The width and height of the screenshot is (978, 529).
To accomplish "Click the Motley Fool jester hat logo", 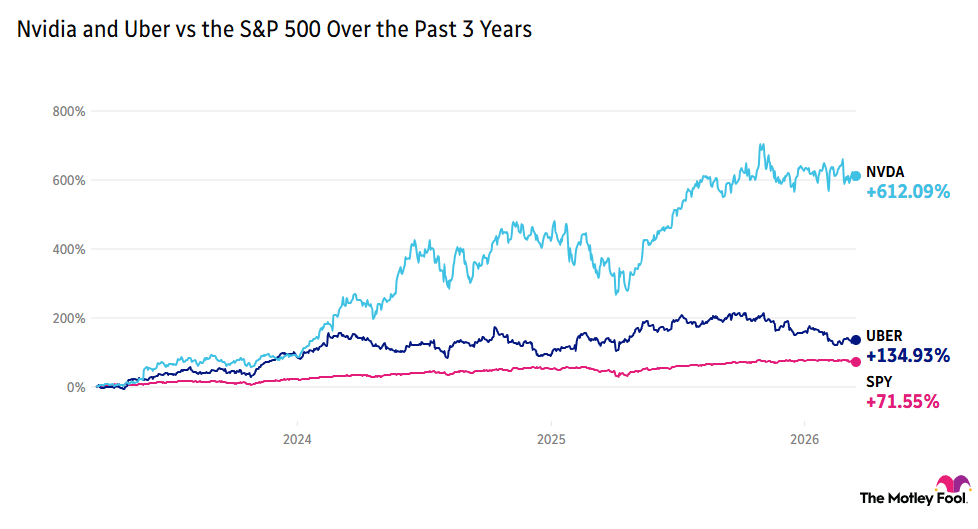I will 949,485.
